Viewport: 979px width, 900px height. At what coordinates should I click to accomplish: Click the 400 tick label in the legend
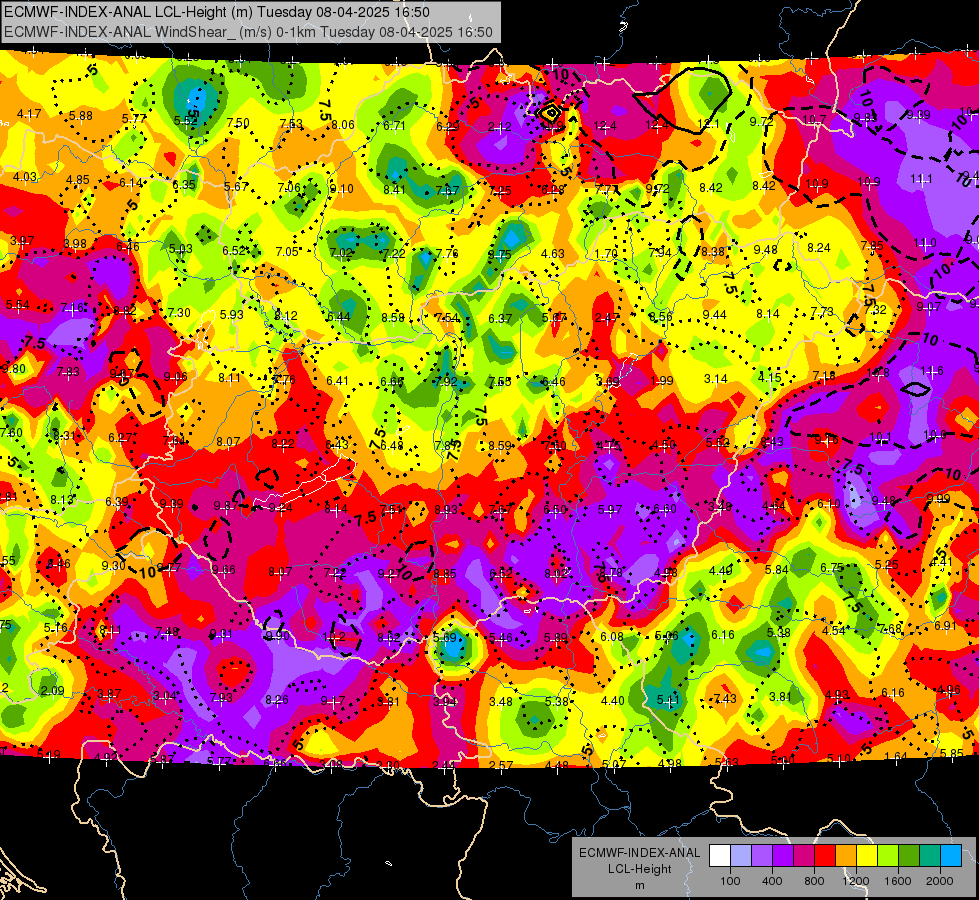coord(772,881)
